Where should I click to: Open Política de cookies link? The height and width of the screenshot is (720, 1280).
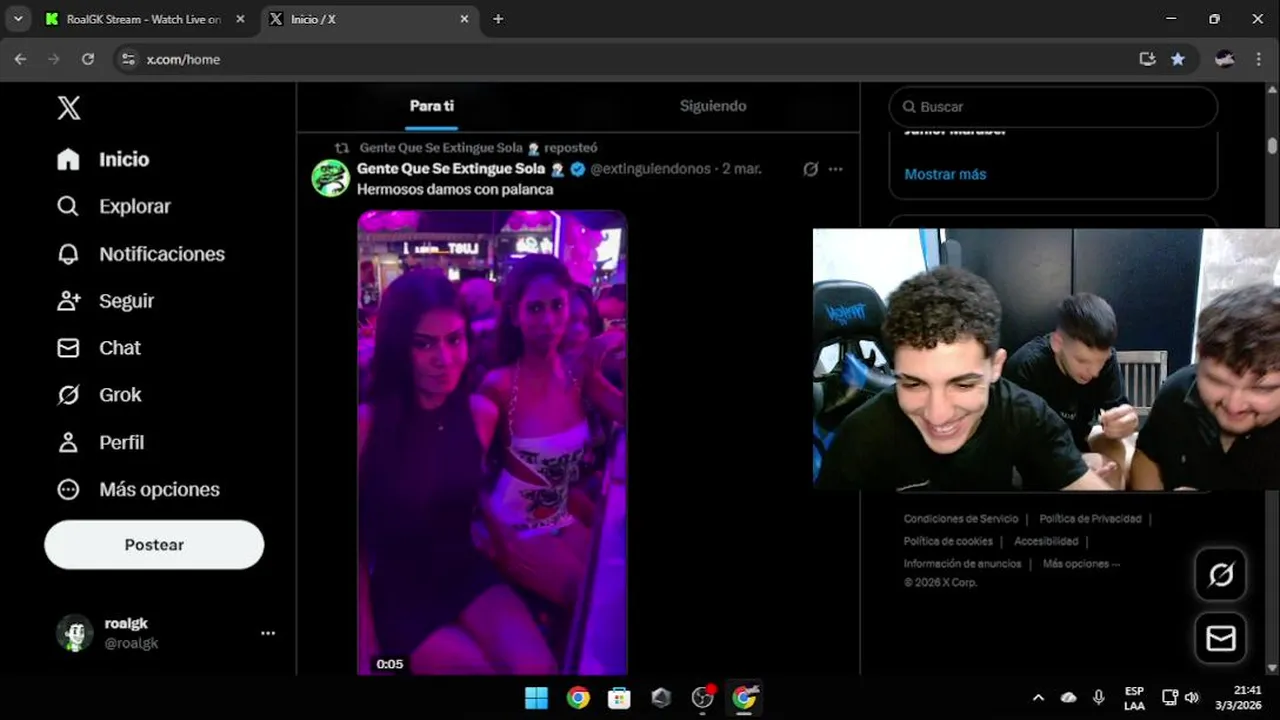click(x=948, y=541)
